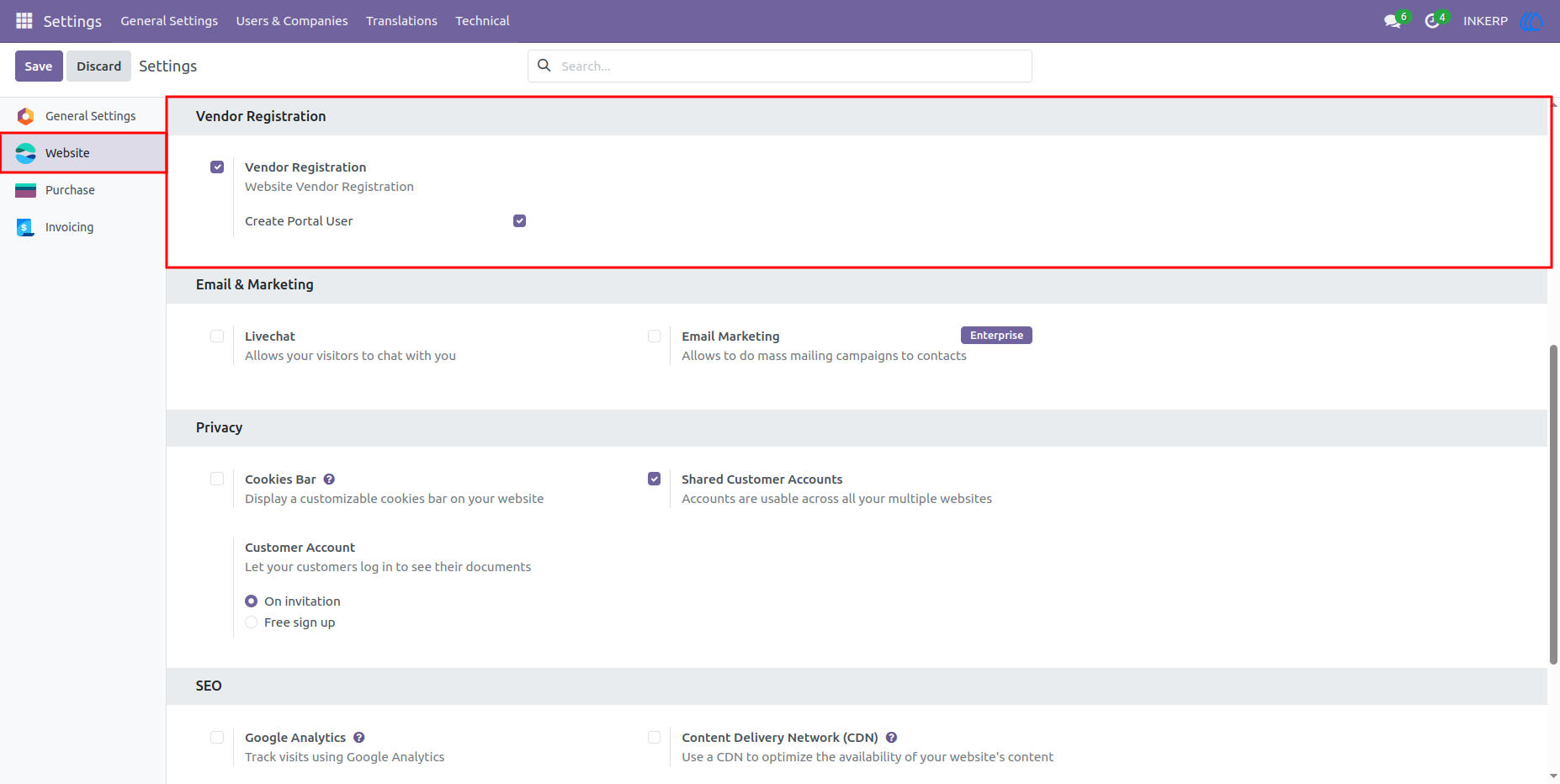This screenshot has height=784, width=1560.
Task: Click the Purchase module icon
Action: (x=26, y=190)
